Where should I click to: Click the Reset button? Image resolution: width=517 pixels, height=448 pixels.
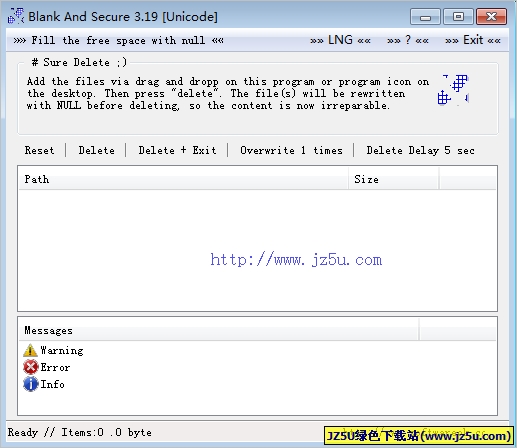tap(39, 150)
